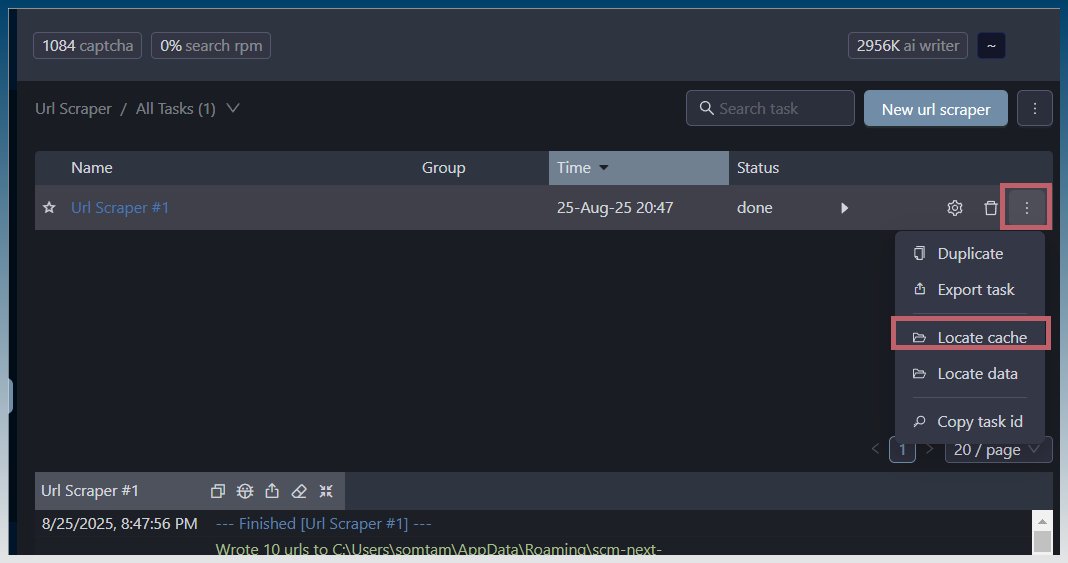Click the three-dot menu in task row
The width and height of the screenshot is (1068, 563).
(x=1026, y=208)
